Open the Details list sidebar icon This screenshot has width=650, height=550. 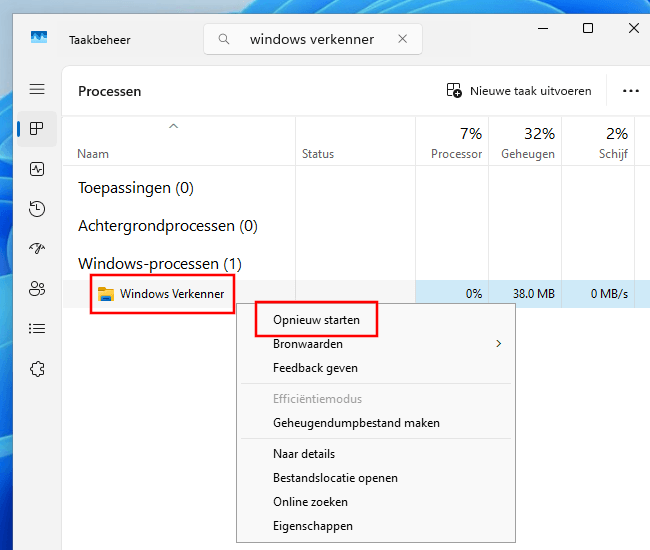pyautogui.click(x=37, y=329)
